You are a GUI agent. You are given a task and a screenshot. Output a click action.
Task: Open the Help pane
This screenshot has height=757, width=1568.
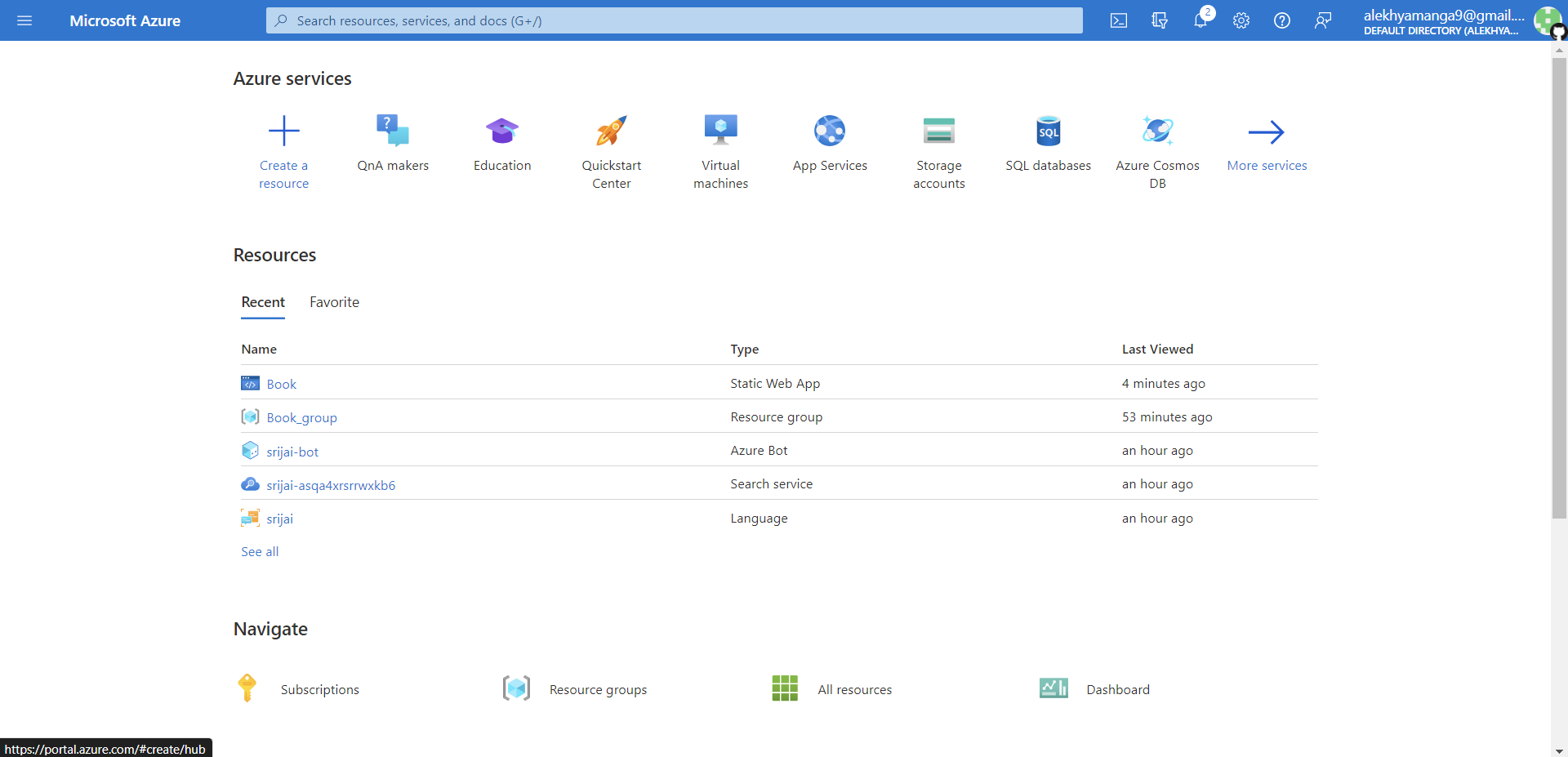point(1282,20)
